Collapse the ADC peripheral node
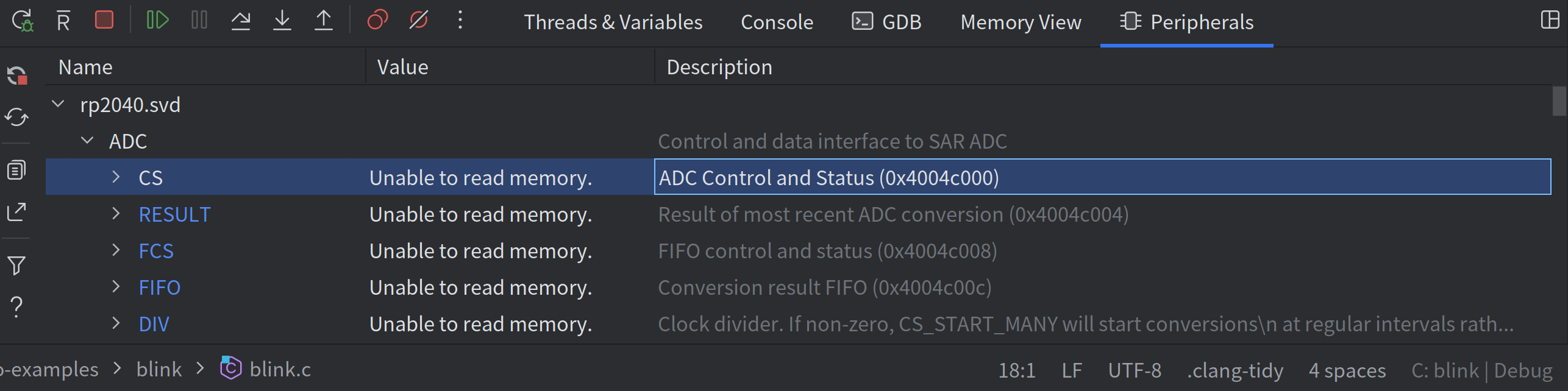This screenshot has width=1568, height=391. pyautogui.click(x=88, y=141)
